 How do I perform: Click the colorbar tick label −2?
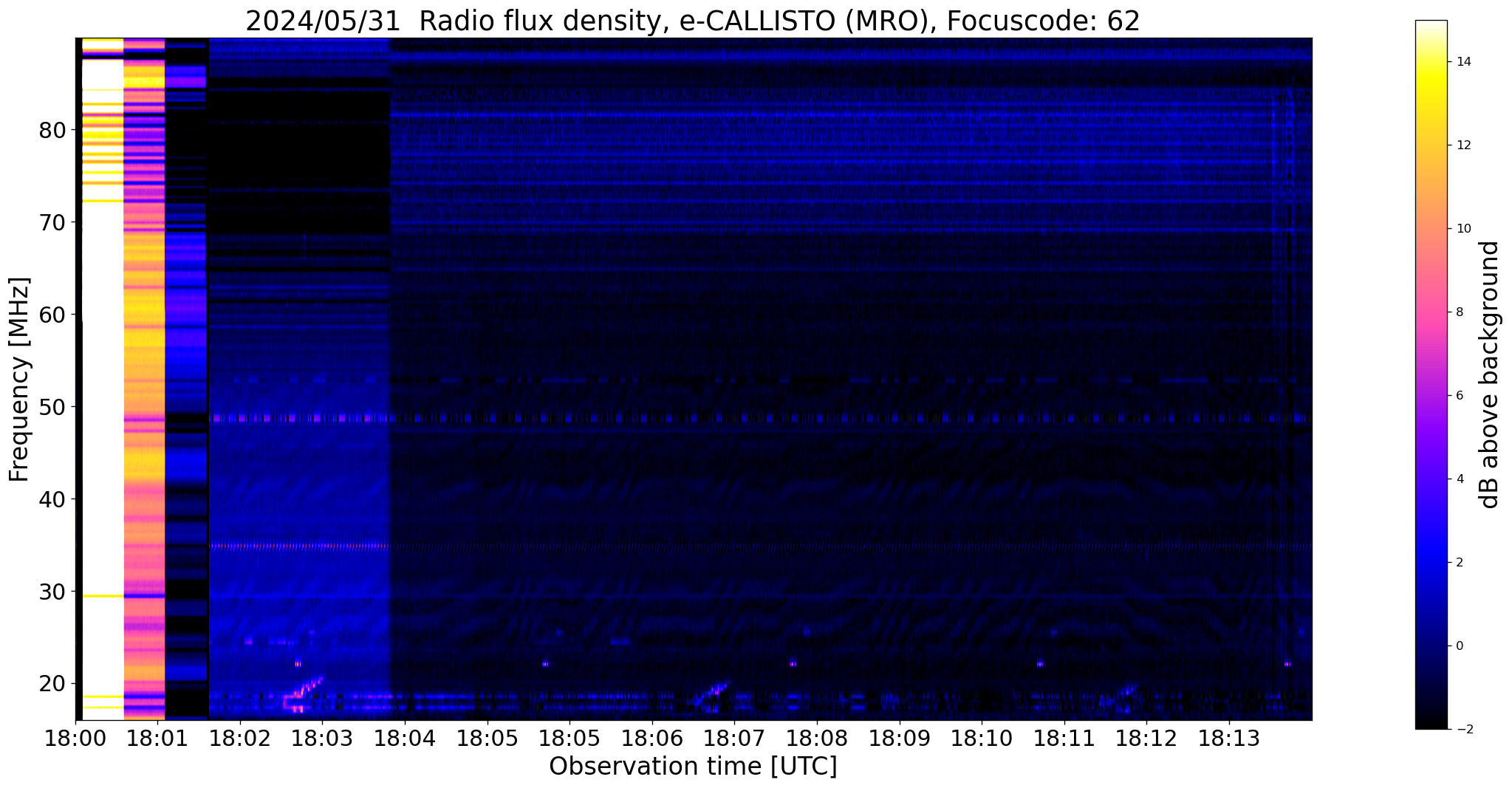coord(1463,730)
